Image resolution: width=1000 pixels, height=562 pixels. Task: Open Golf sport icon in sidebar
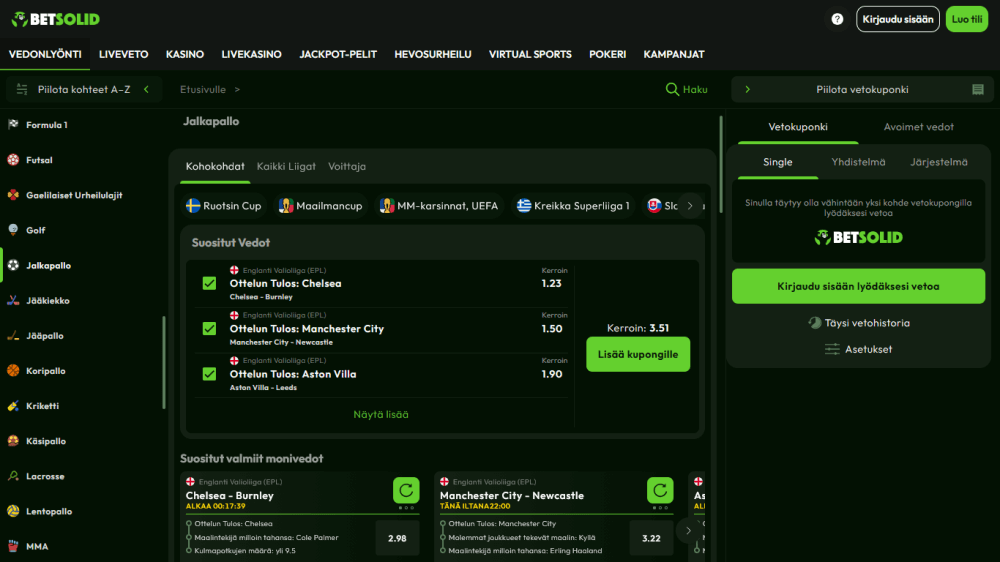13,230
